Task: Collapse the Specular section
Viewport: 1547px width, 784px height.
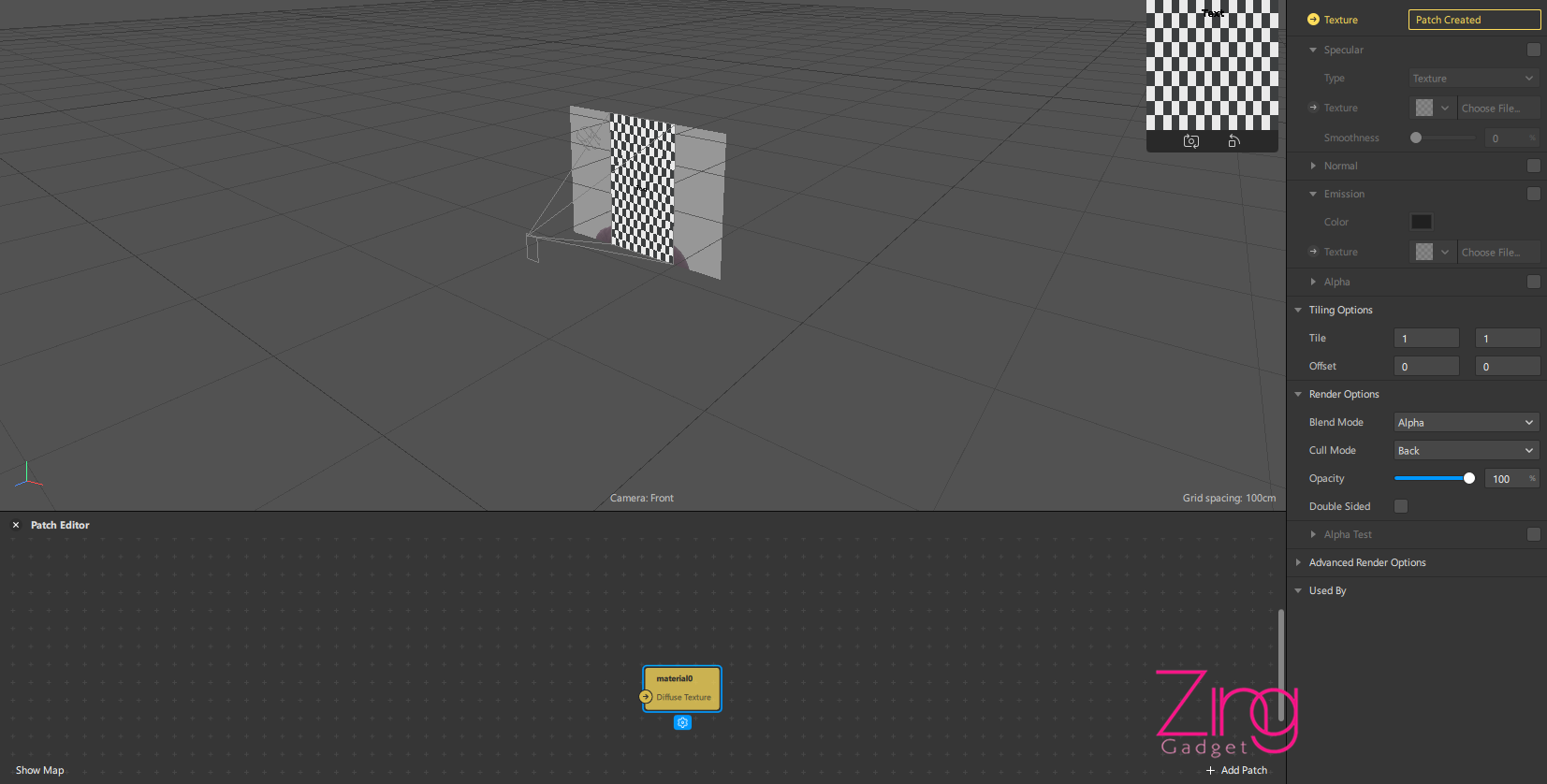Action: coord(1313,50)
